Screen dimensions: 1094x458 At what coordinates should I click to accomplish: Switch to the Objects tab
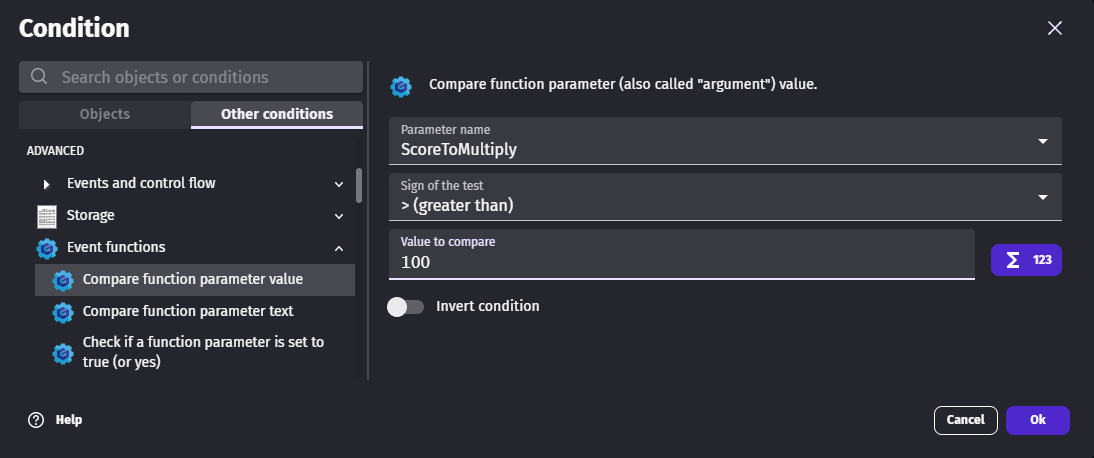pos(105,114)
